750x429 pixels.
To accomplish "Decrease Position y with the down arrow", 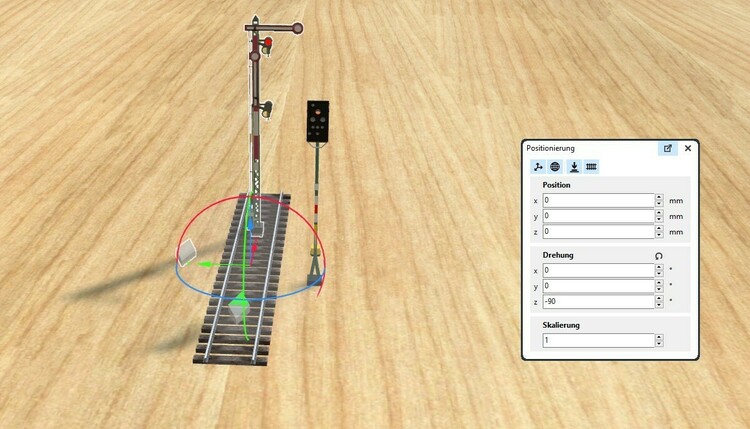I will (659, 220).
